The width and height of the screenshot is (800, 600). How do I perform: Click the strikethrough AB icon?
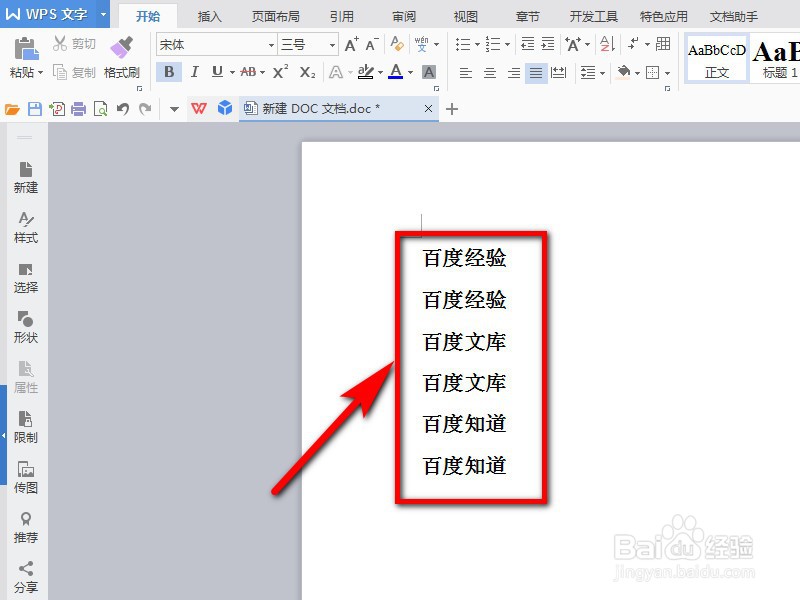point(248,72)
